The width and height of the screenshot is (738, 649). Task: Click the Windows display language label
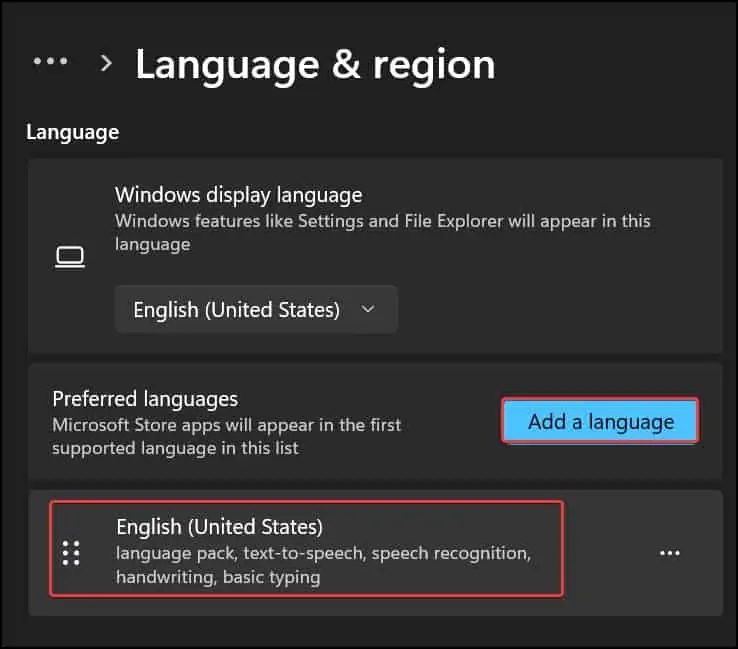pyautogui.click(x=238, y=194)
